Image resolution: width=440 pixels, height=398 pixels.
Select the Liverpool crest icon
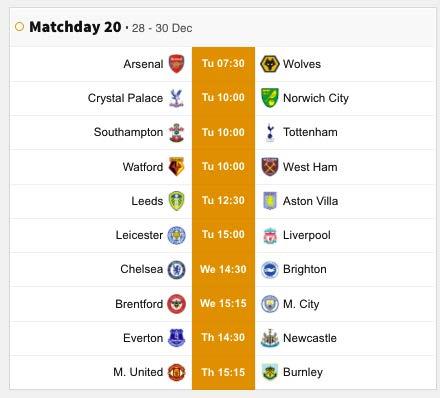point(270,236)
